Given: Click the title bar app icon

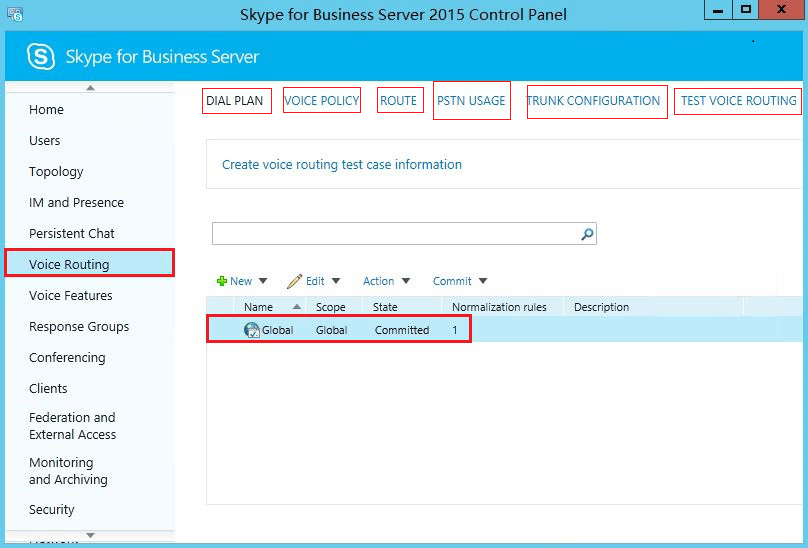Looking at the screenshot, I should pos(15,14).
